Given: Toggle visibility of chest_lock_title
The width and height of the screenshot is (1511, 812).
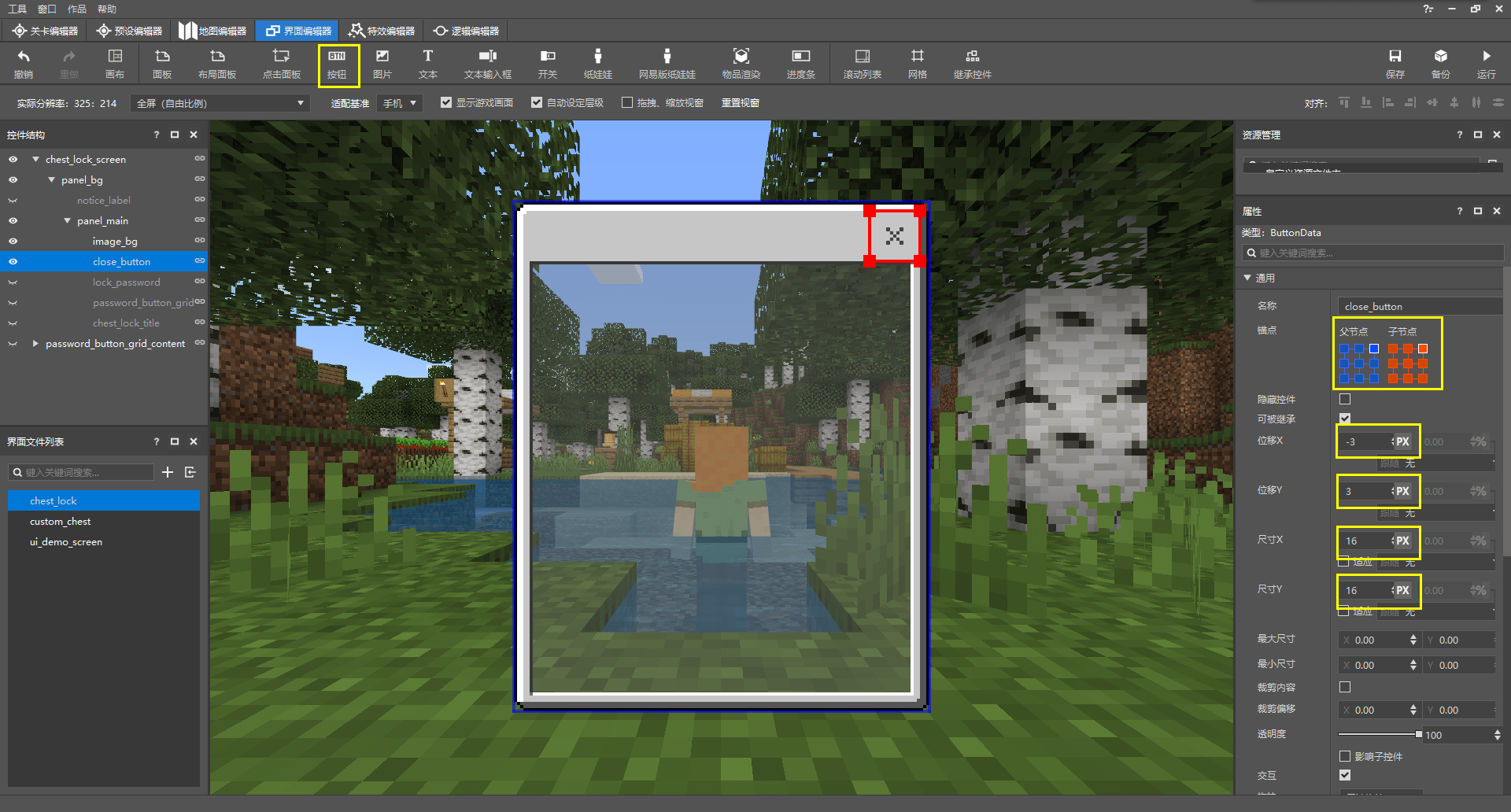Looking at the screenshot, I should coord(13,323).
